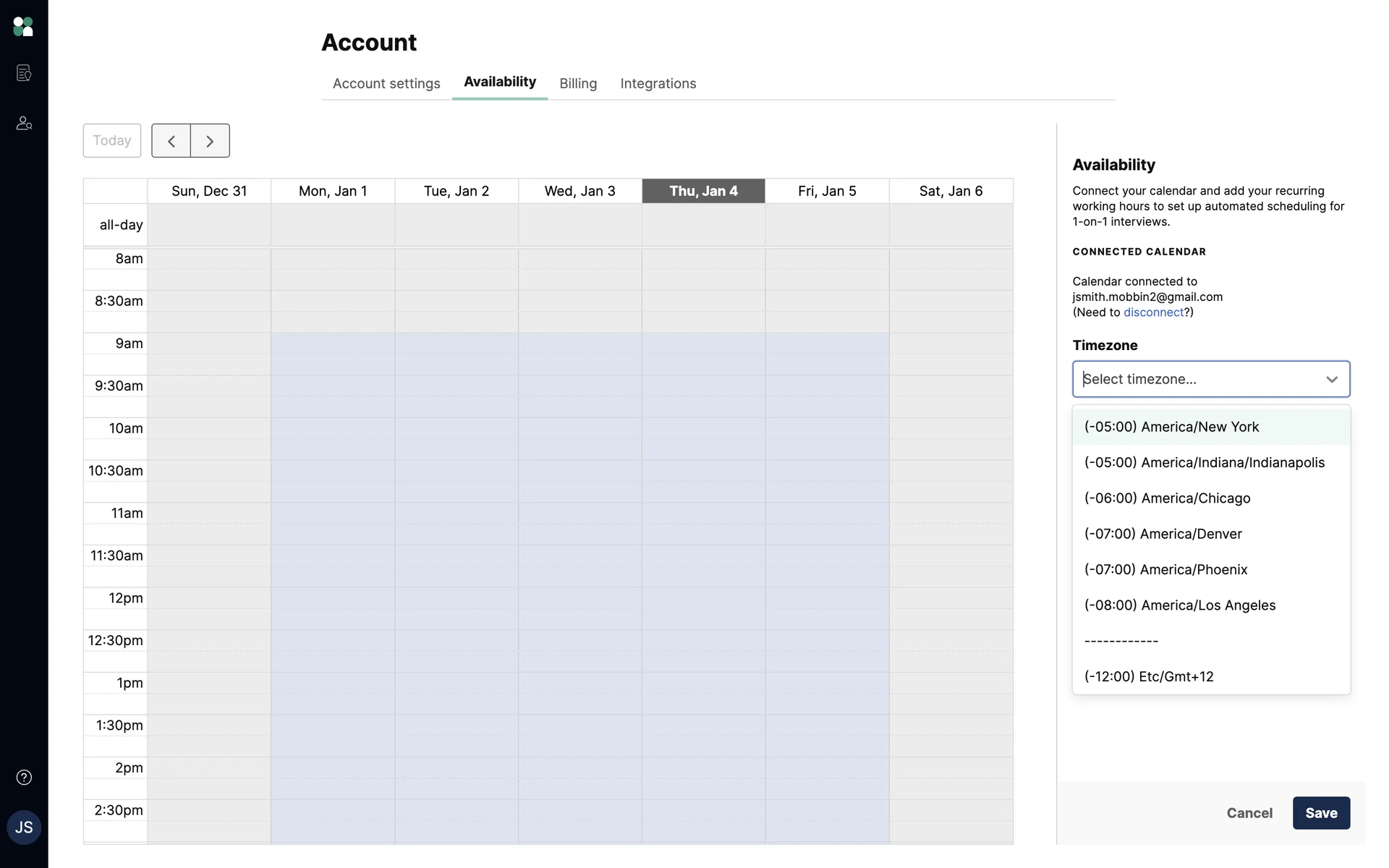This screenshot has width=1389, height=868.
Task: Collapse timezone dropdown via chevron
Action: pos(1331,380)
